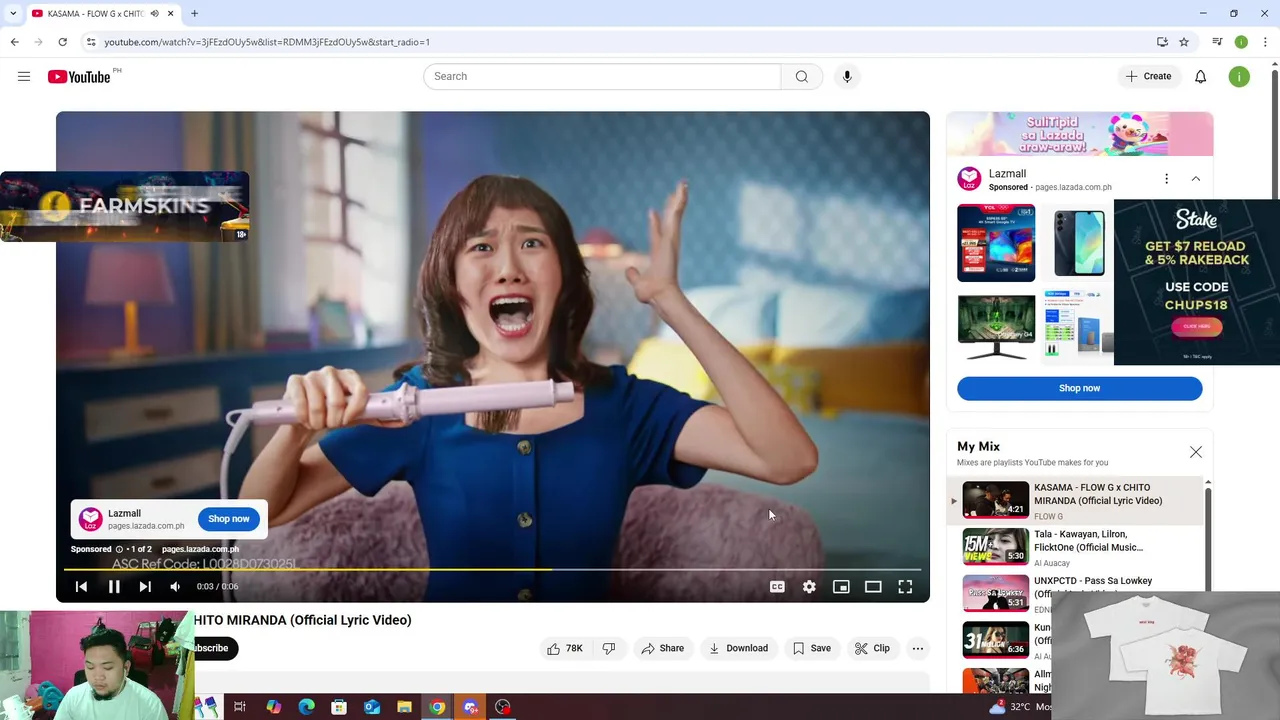The height and width of the screenshot is (720, 1280).
Task: Play UNXPCTD - Pass Sa Lowkey
Action: coord(1077,594)
